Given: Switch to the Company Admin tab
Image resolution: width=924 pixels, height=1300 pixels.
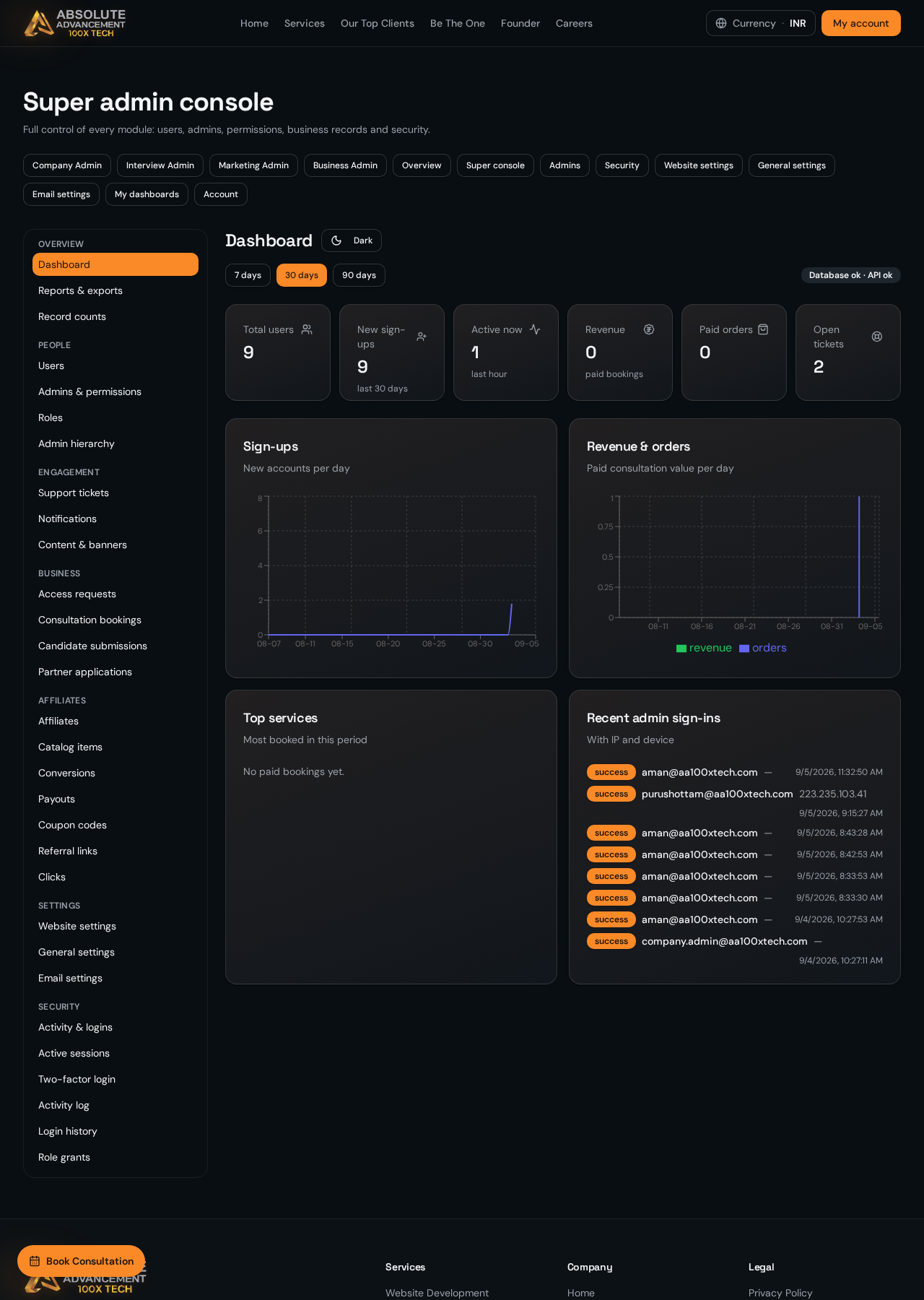Looking at the screenshot, I should 67,165.
